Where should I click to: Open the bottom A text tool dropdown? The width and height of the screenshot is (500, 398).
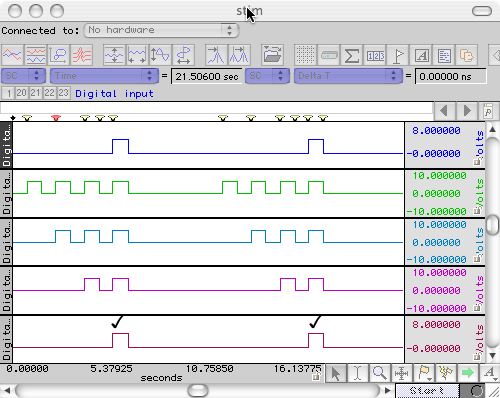[490, 373]
